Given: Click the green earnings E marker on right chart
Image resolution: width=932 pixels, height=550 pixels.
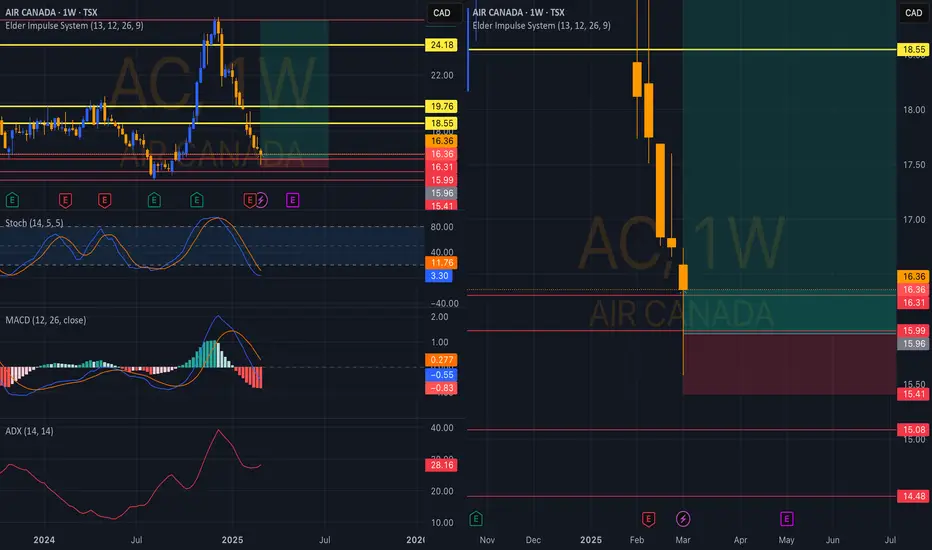Looking at the screenshot, I should [476, 519].
